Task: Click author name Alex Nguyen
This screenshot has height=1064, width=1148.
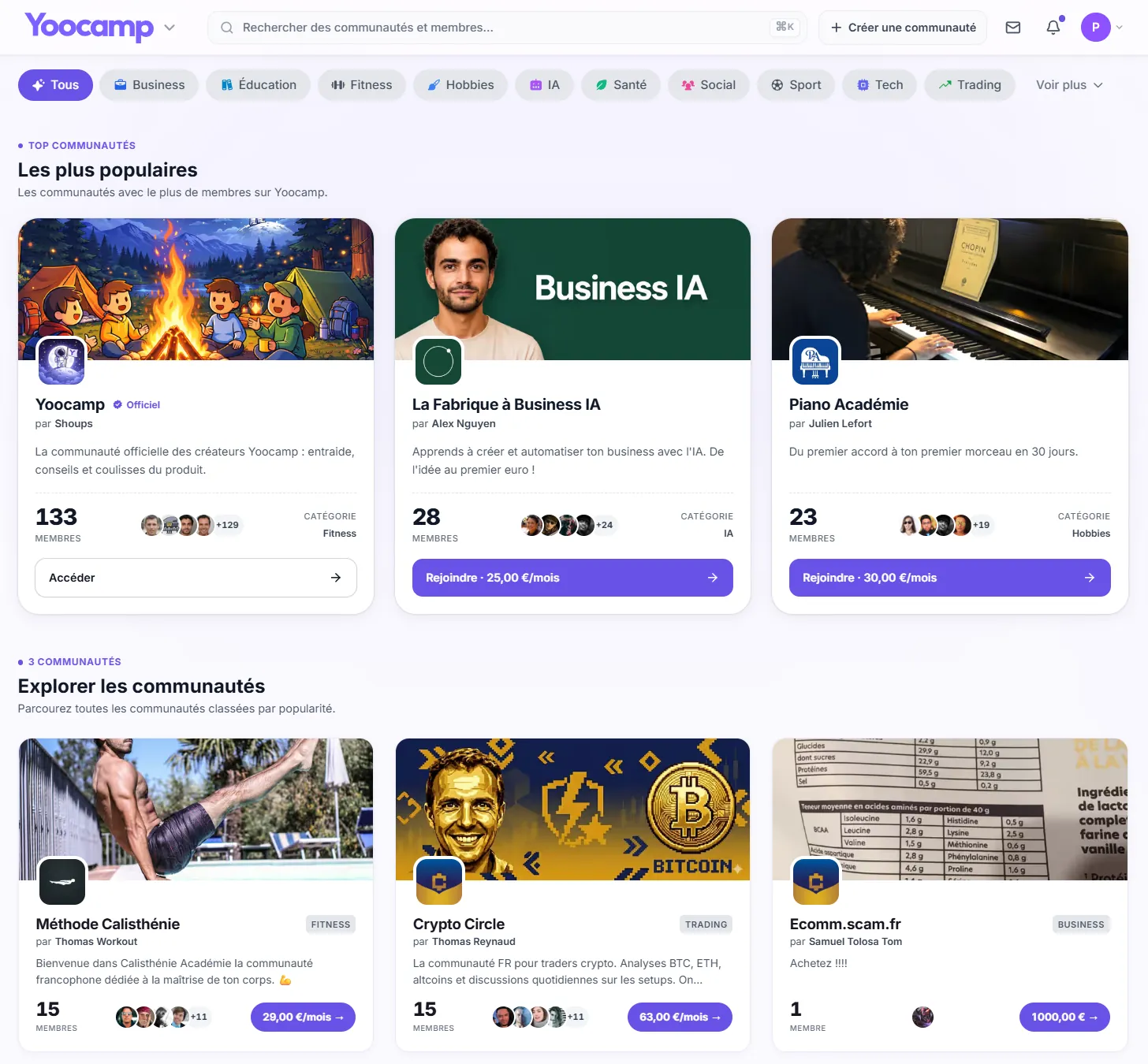Action: (464, 423)
